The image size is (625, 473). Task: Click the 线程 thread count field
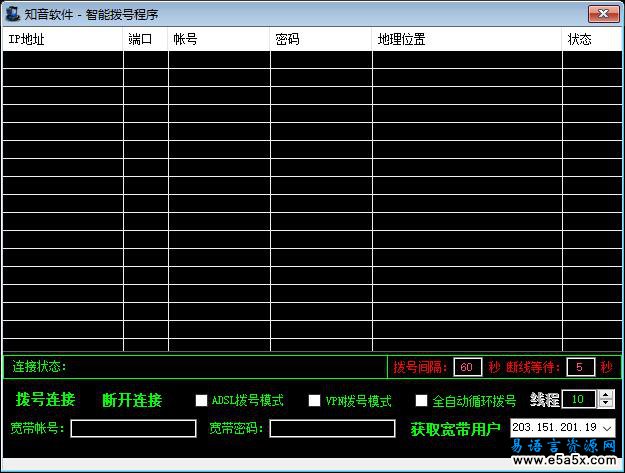[578, 399]
